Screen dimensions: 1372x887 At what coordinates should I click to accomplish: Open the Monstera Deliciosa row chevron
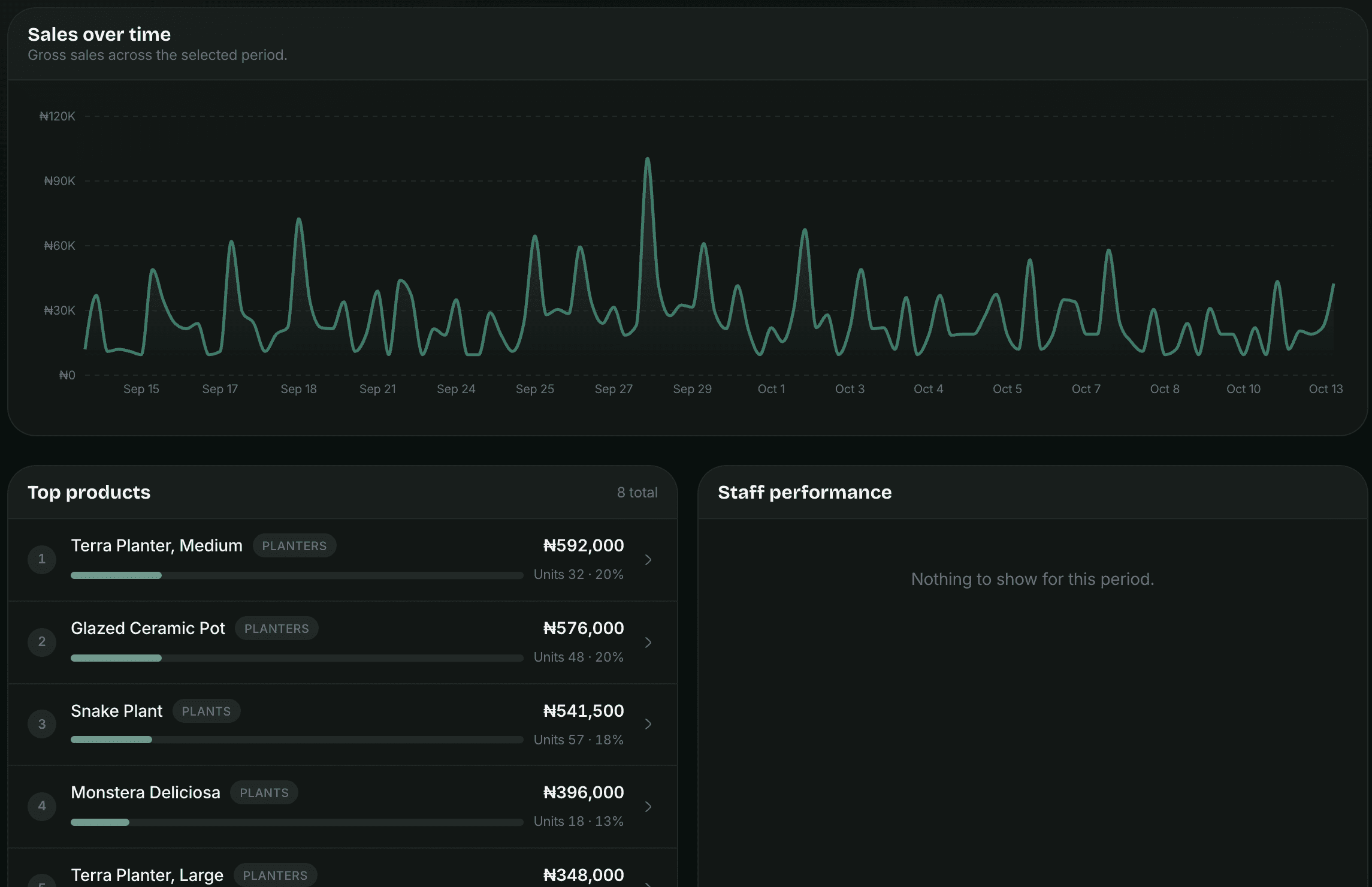pos(648,807)
